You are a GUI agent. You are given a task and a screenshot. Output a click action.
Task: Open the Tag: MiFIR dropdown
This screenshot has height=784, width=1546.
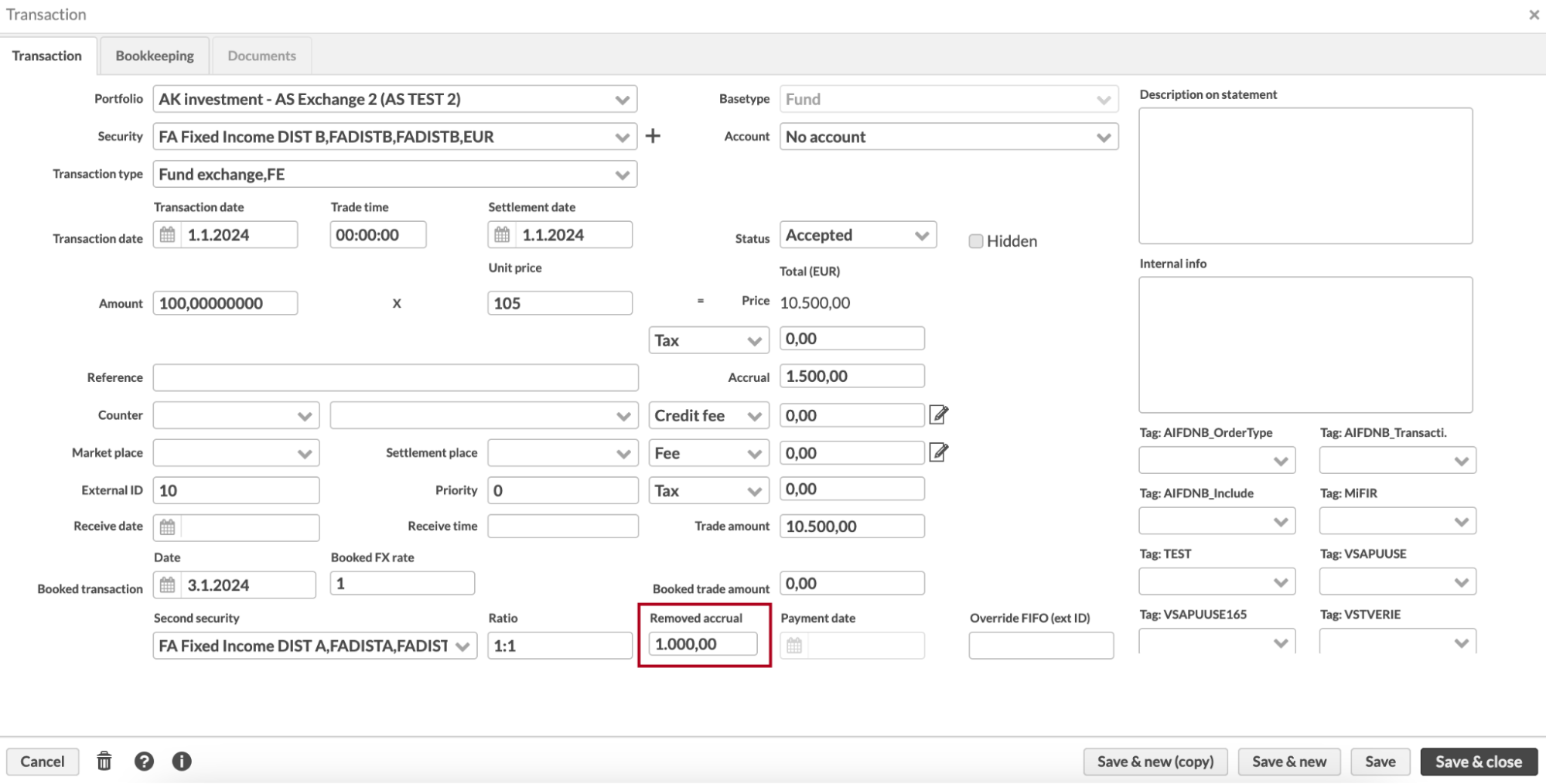pyautogui.click(x=1398, y=521)
